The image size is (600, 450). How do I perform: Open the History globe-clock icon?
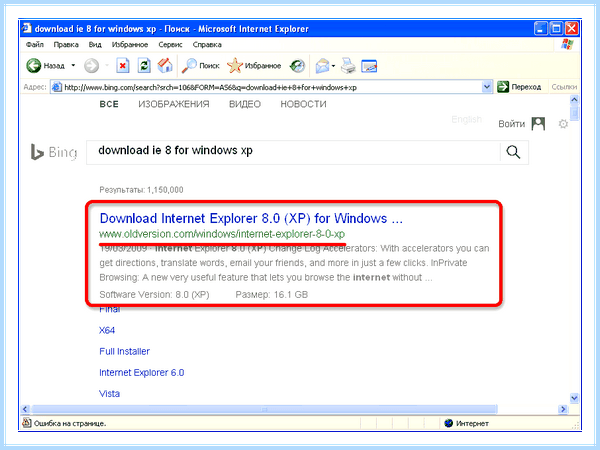pyautogui.click(x=297, y=66)
